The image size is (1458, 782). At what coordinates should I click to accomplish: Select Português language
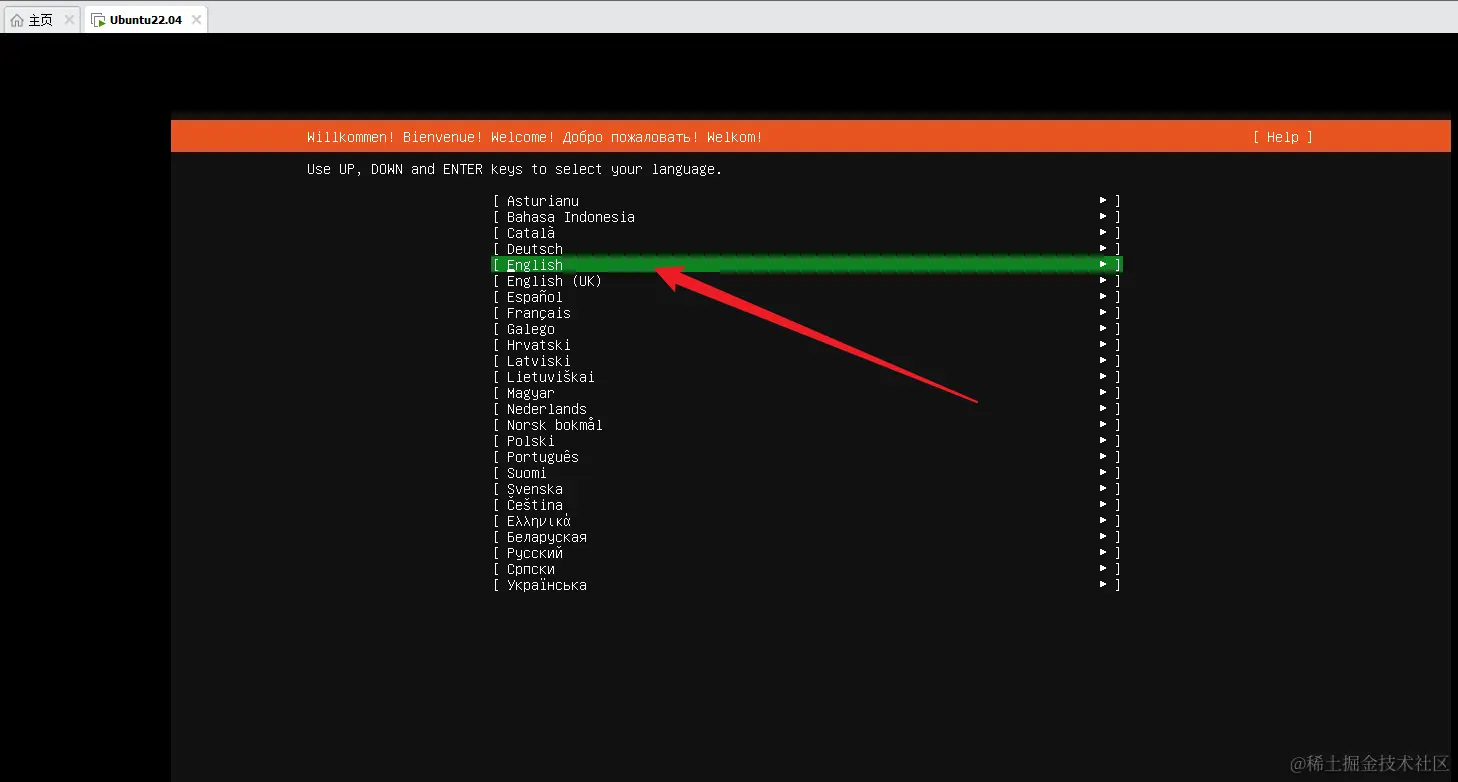tap(807, 457)
